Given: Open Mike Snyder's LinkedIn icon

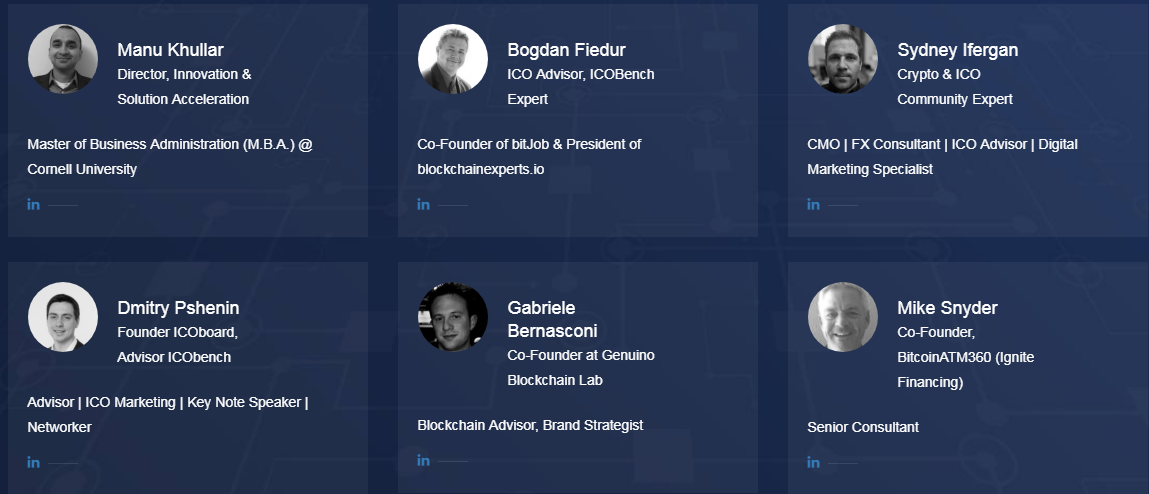Looking at the screenshot, I should 813,462.
